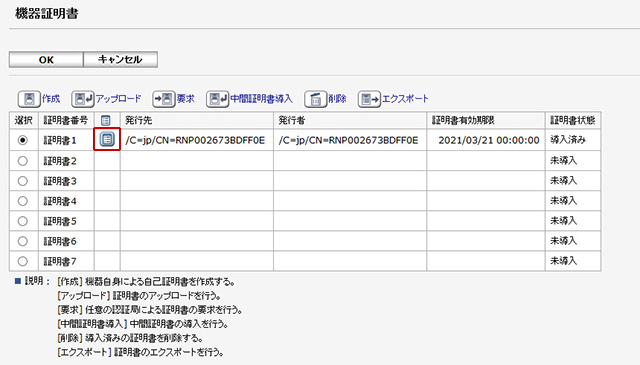
Task: Click the 証明書1 label
Action: (60, 140)
